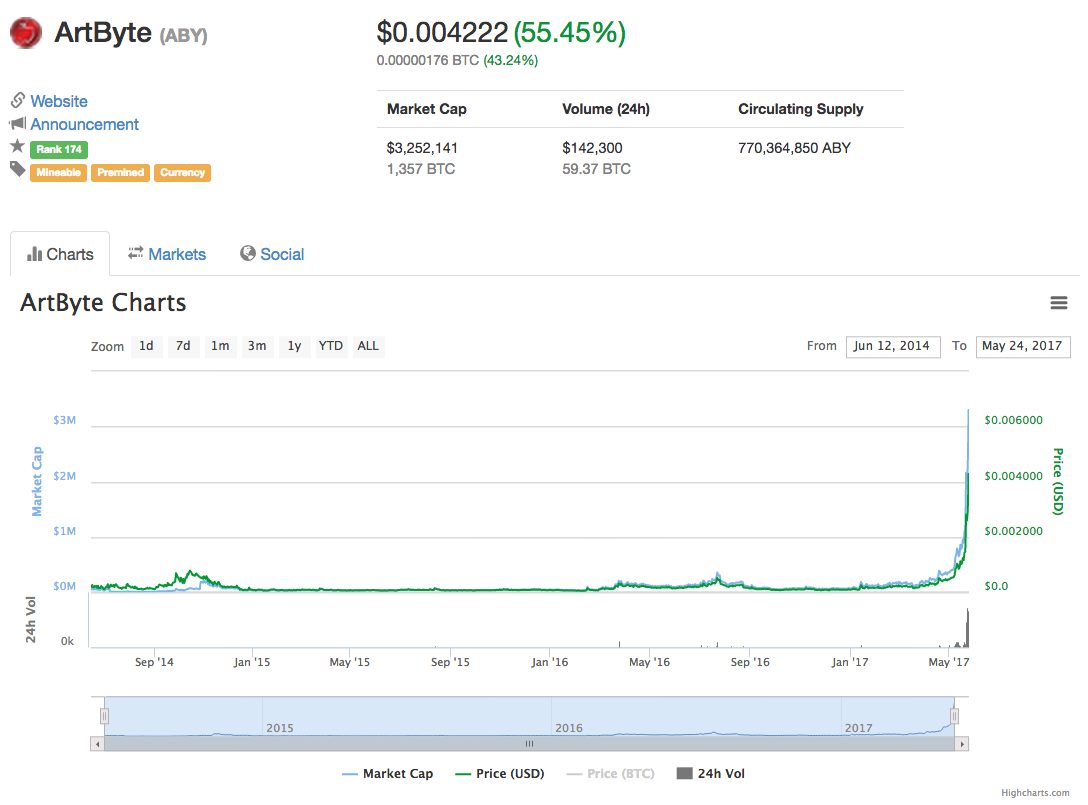This screenshot has width=1088, height=805.
Task: Click the Premined tag
Action: pos(121,172)
